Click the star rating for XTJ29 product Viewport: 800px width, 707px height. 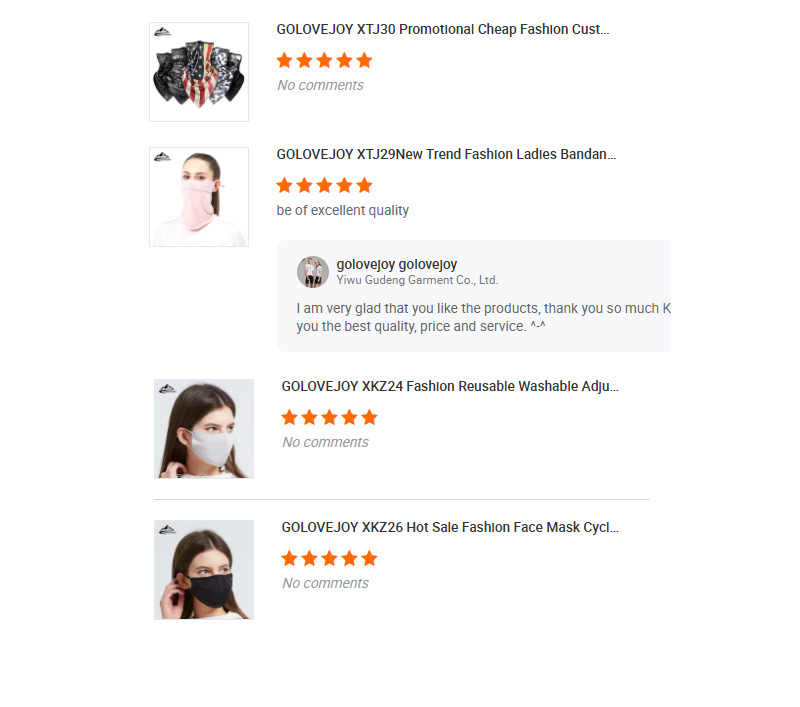[x=324, y=185]
